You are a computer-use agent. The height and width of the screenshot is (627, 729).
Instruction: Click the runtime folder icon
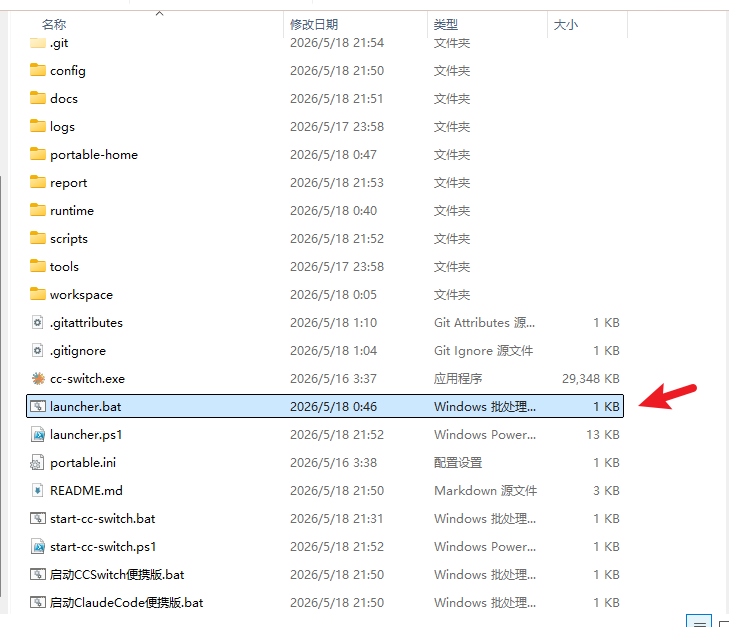[38, 210]
